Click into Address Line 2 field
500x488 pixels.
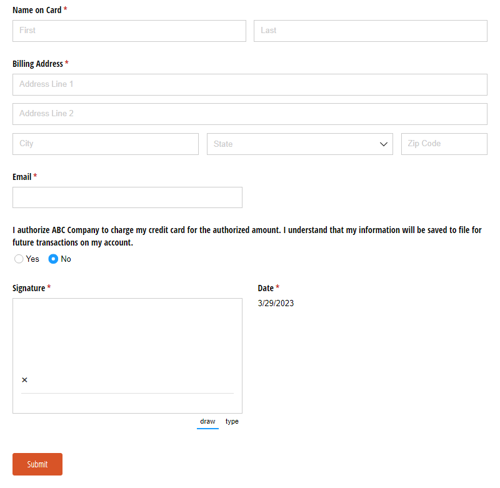250,114
